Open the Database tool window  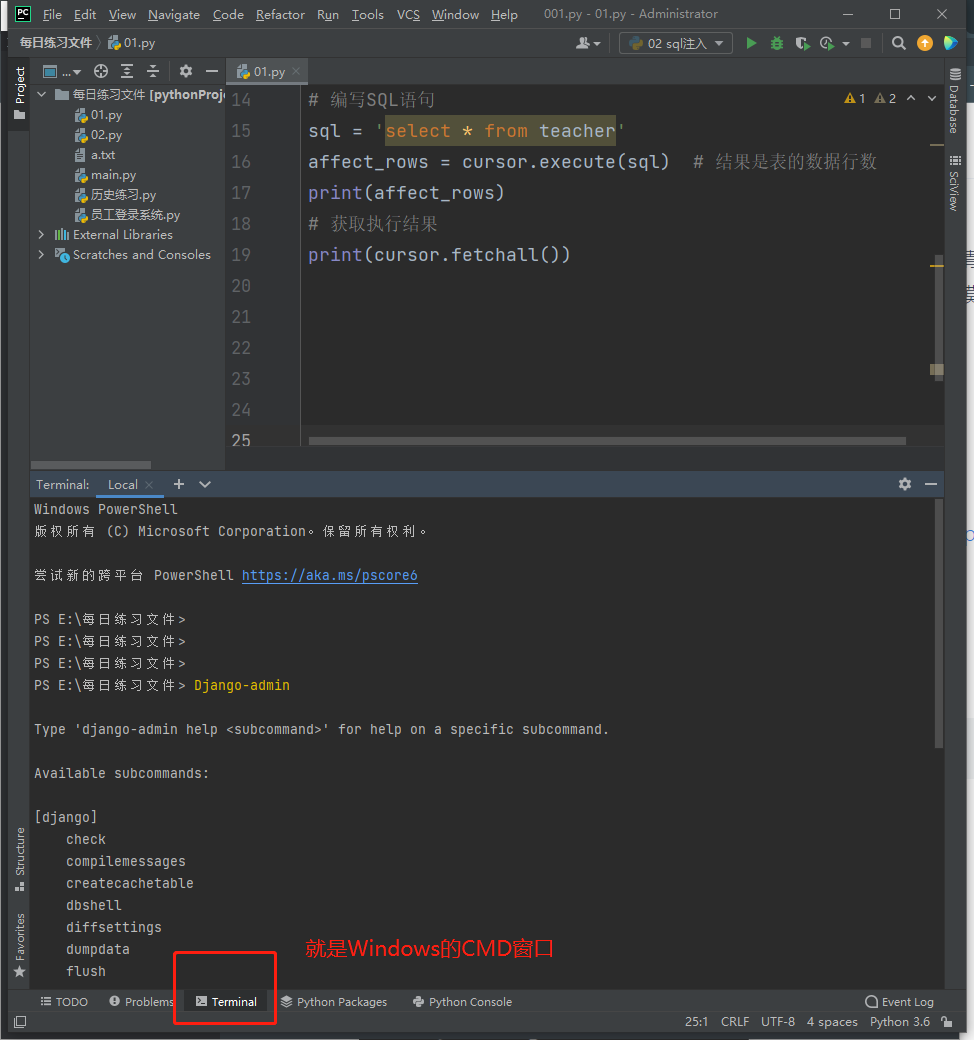[955, 101]
